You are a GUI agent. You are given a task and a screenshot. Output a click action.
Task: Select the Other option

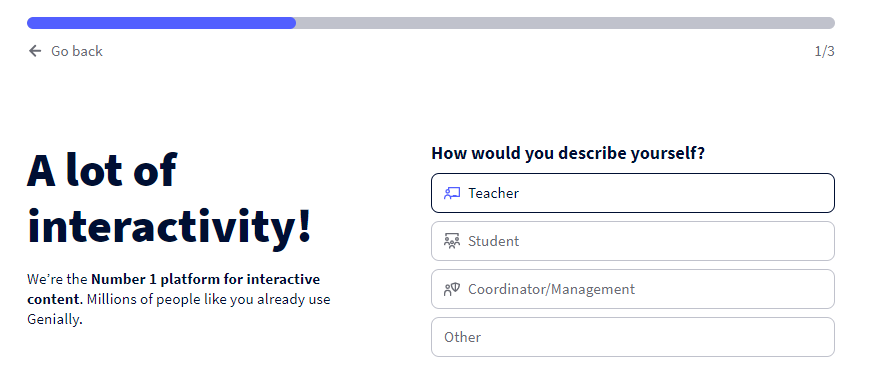[632, 337]
